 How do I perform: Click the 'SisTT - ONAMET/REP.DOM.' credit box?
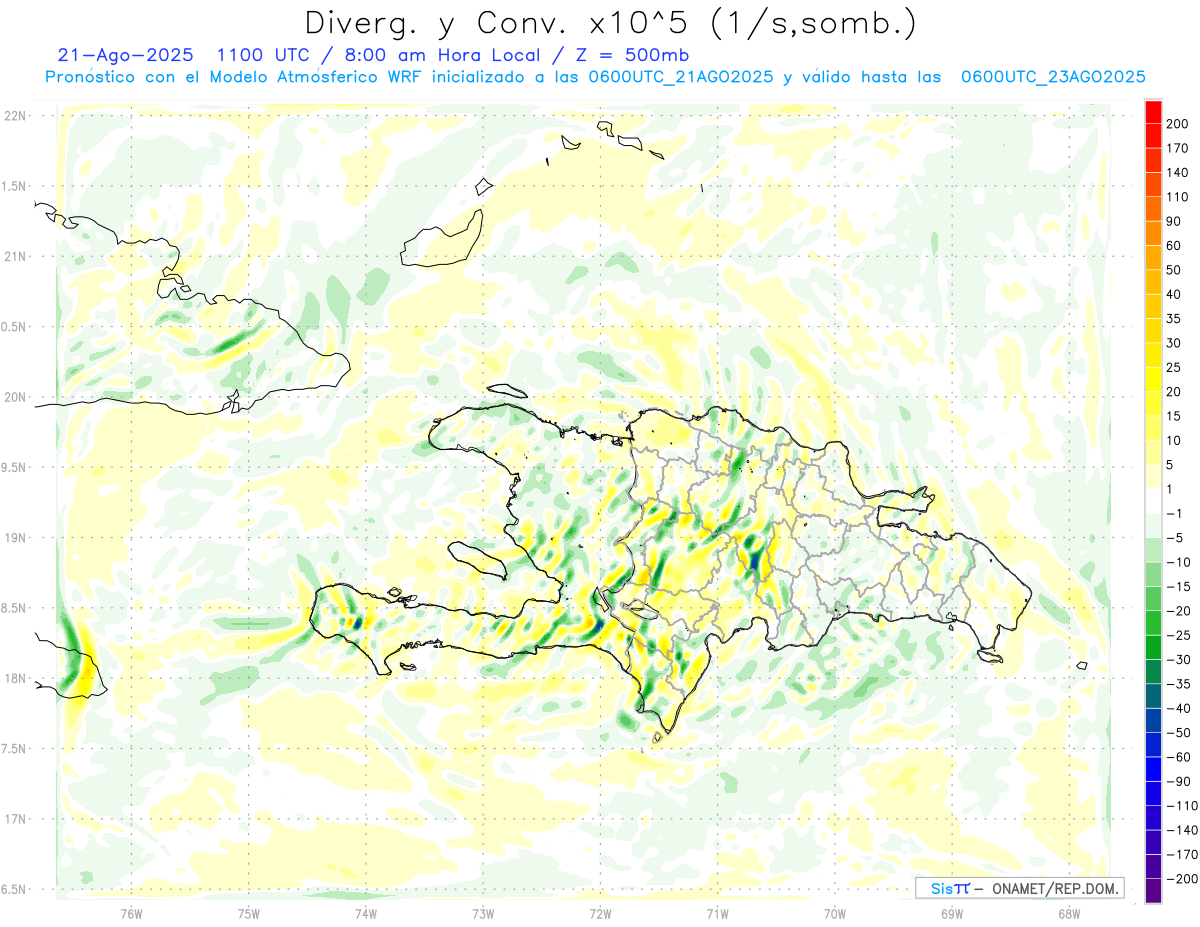(x=1020, y=888)
